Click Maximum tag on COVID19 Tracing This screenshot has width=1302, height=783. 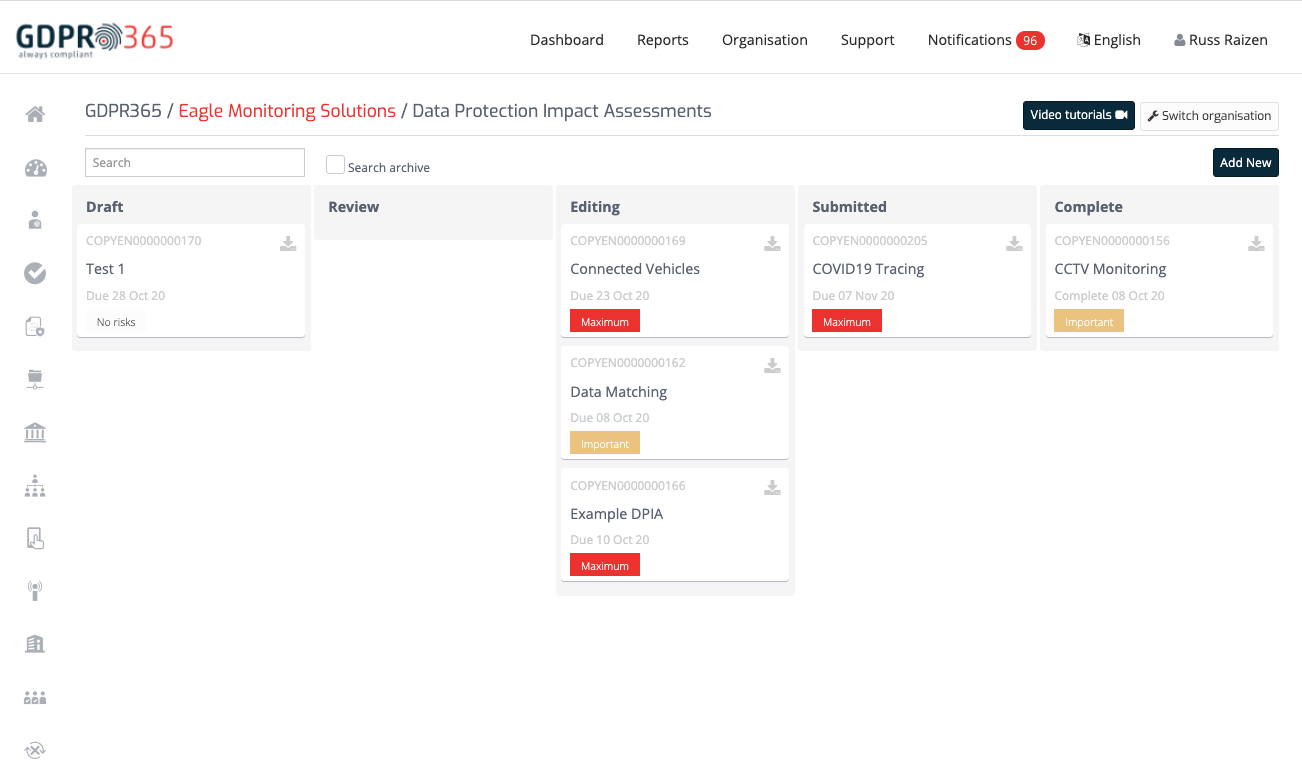point(847,321)
